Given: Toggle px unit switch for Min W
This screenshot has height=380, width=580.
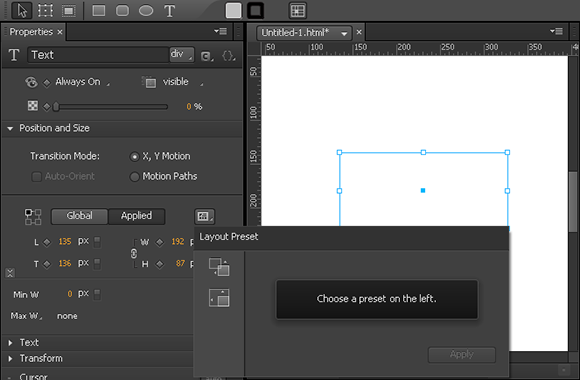Looking at the screenshot, I should pos(97,295).
